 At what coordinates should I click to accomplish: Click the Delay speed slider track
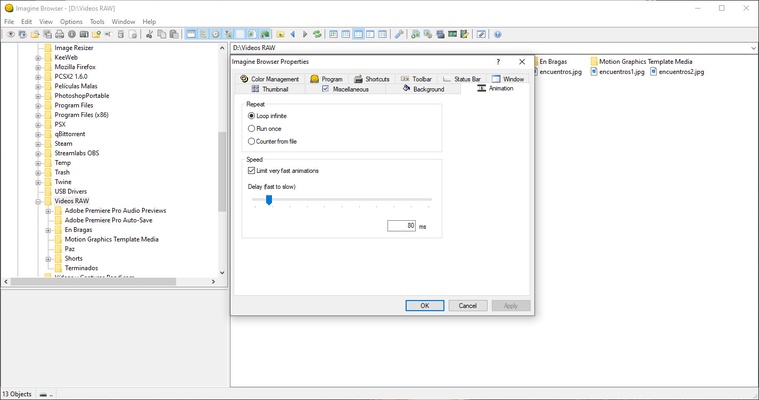click(x=340, y=200)
